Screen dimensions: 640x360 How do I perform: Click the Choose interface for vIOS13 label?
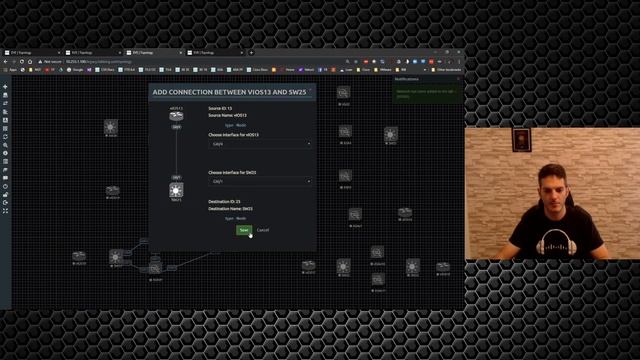233,135
